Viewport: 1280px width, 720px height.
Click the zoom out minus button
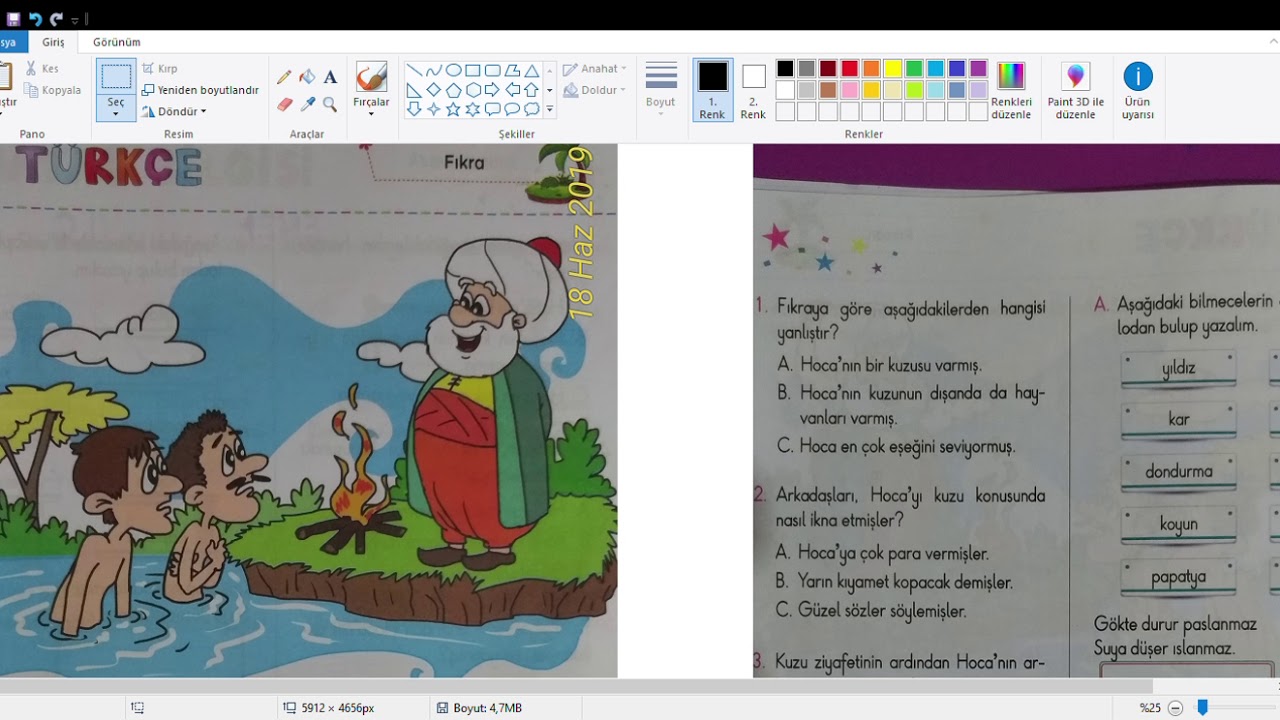tap(1176, 708)
